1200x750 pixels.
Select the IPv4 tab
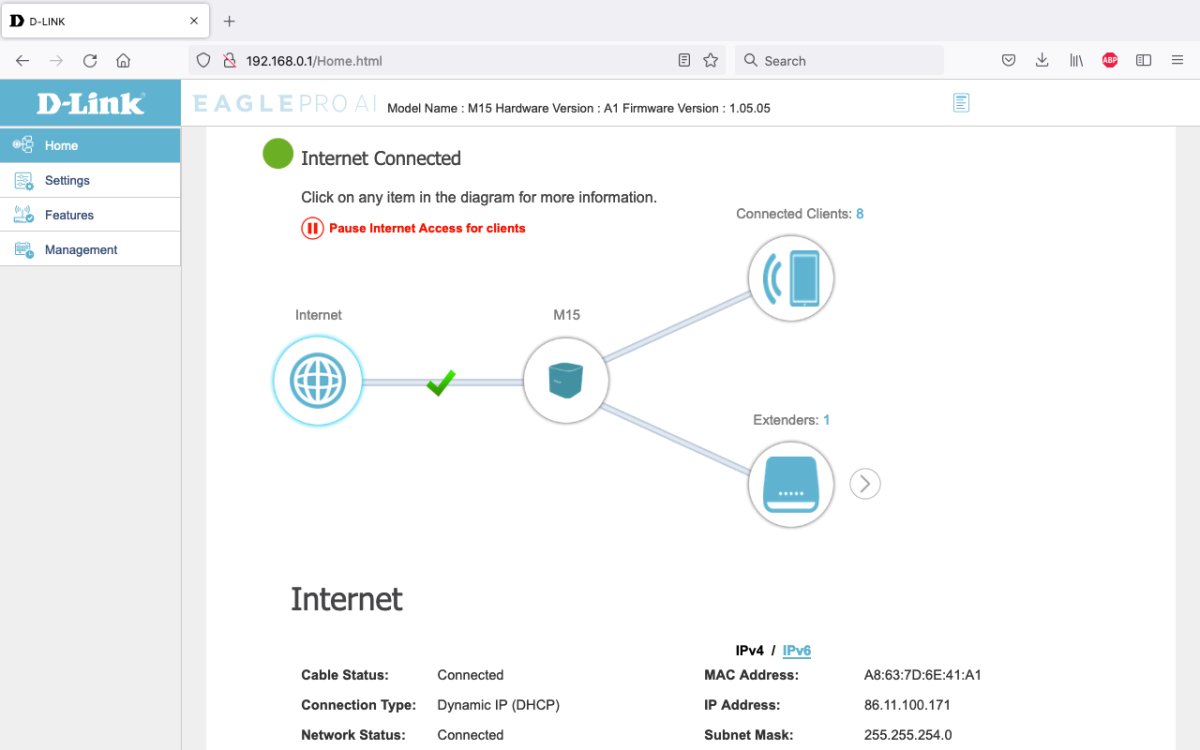[x=750, y=651]
